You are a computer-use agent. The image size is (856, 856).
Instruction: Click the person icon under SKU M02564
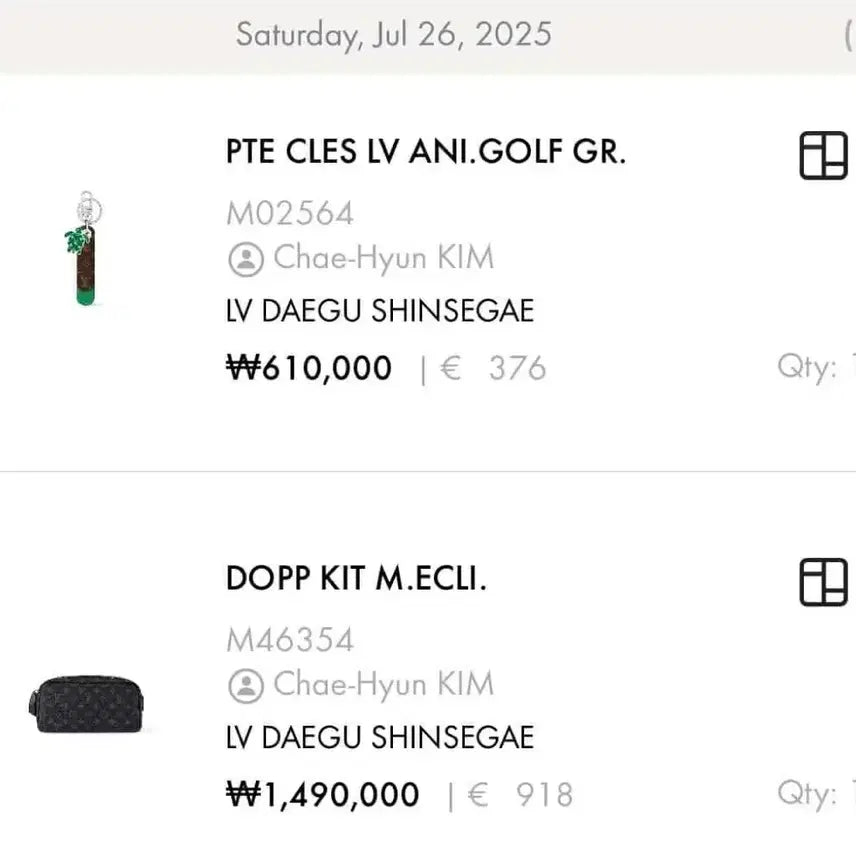(245, 259)
